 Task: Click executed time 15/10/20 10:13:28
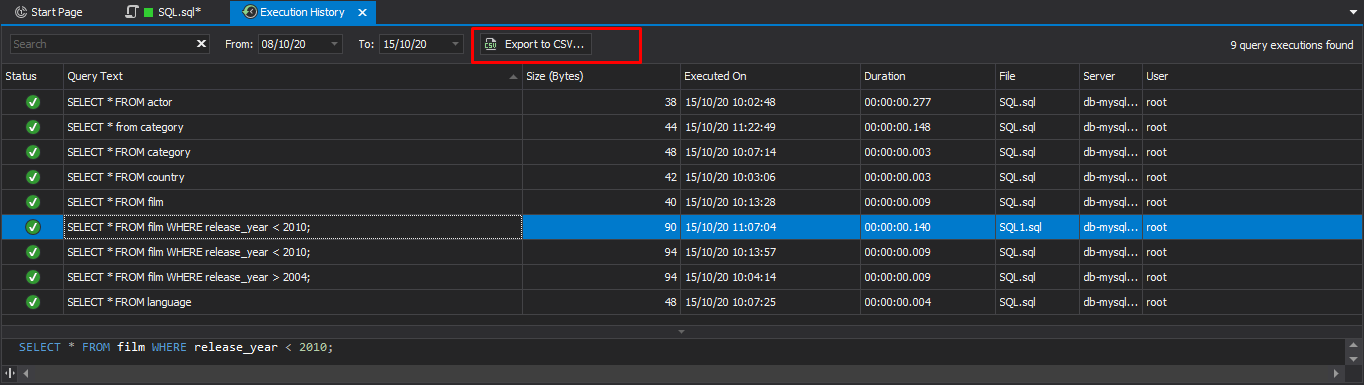click(731, 202)
